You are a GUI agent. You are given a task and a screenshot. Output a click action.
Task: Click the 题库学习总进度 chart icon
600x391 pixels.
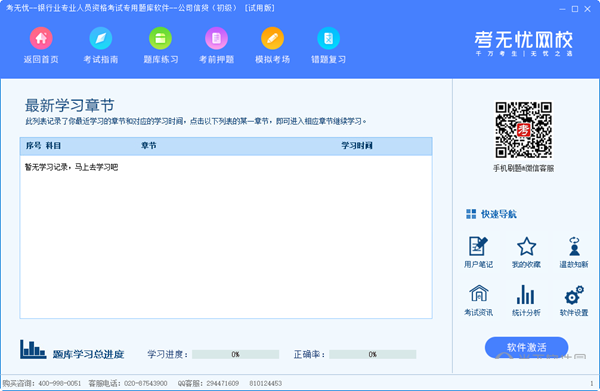click(33, 349)
